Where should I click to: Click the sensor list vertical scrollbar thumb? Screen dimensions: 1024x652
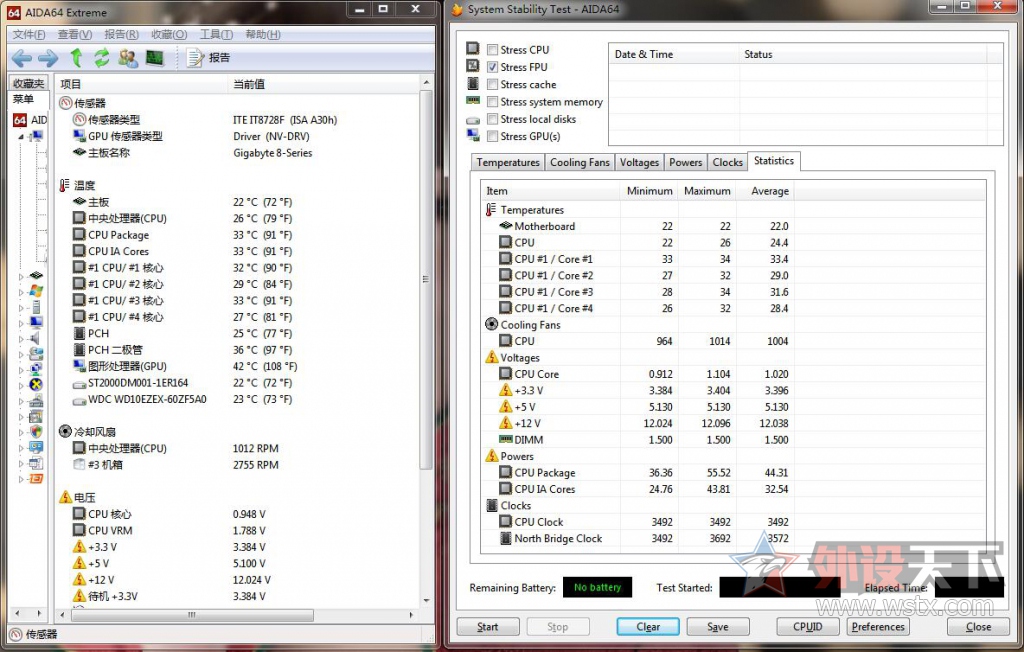click(426, 280)
